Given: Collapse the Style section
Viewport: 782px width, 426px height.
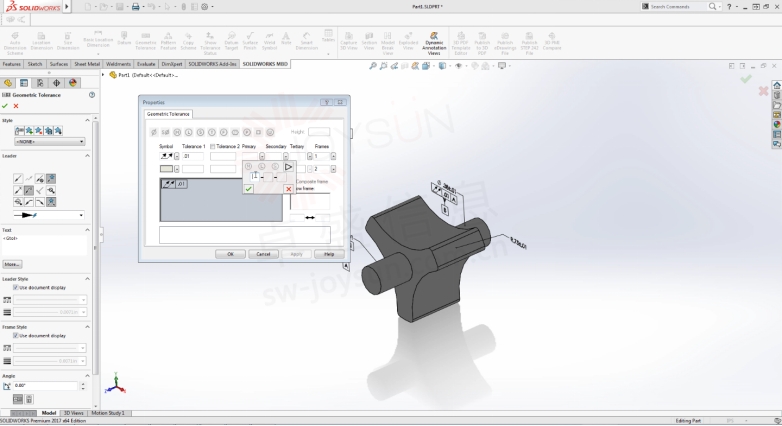Looking at the screenshot, I should (87, 120).
